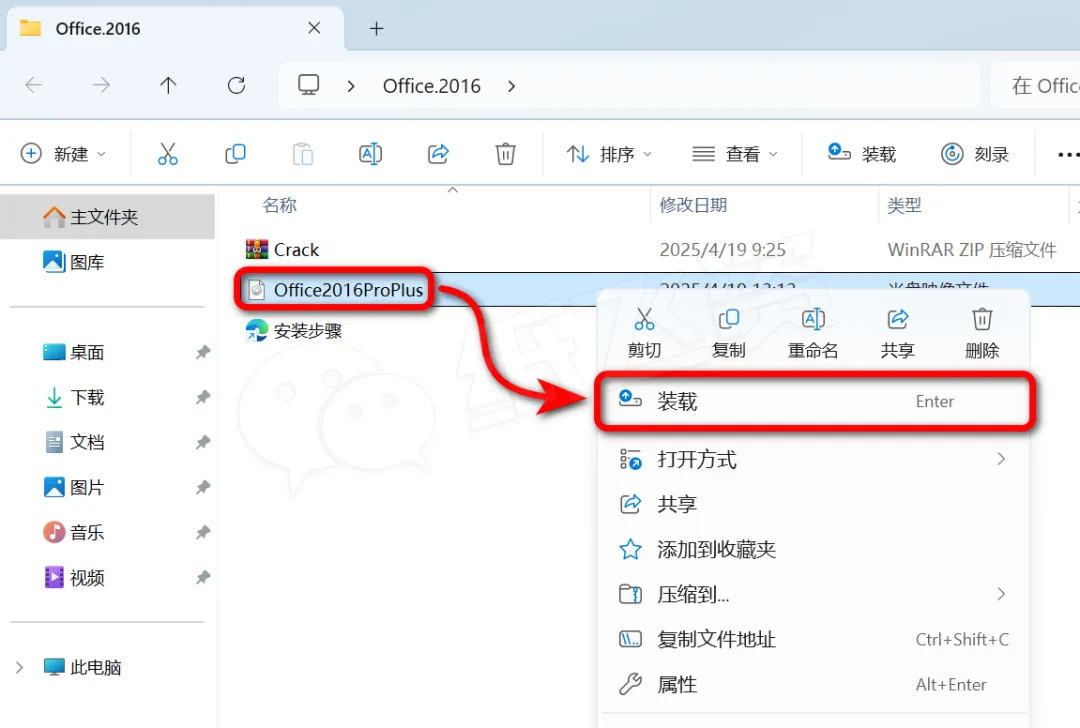
Task: Sort by the 名称 column header
Action: [x=280, y=205]
